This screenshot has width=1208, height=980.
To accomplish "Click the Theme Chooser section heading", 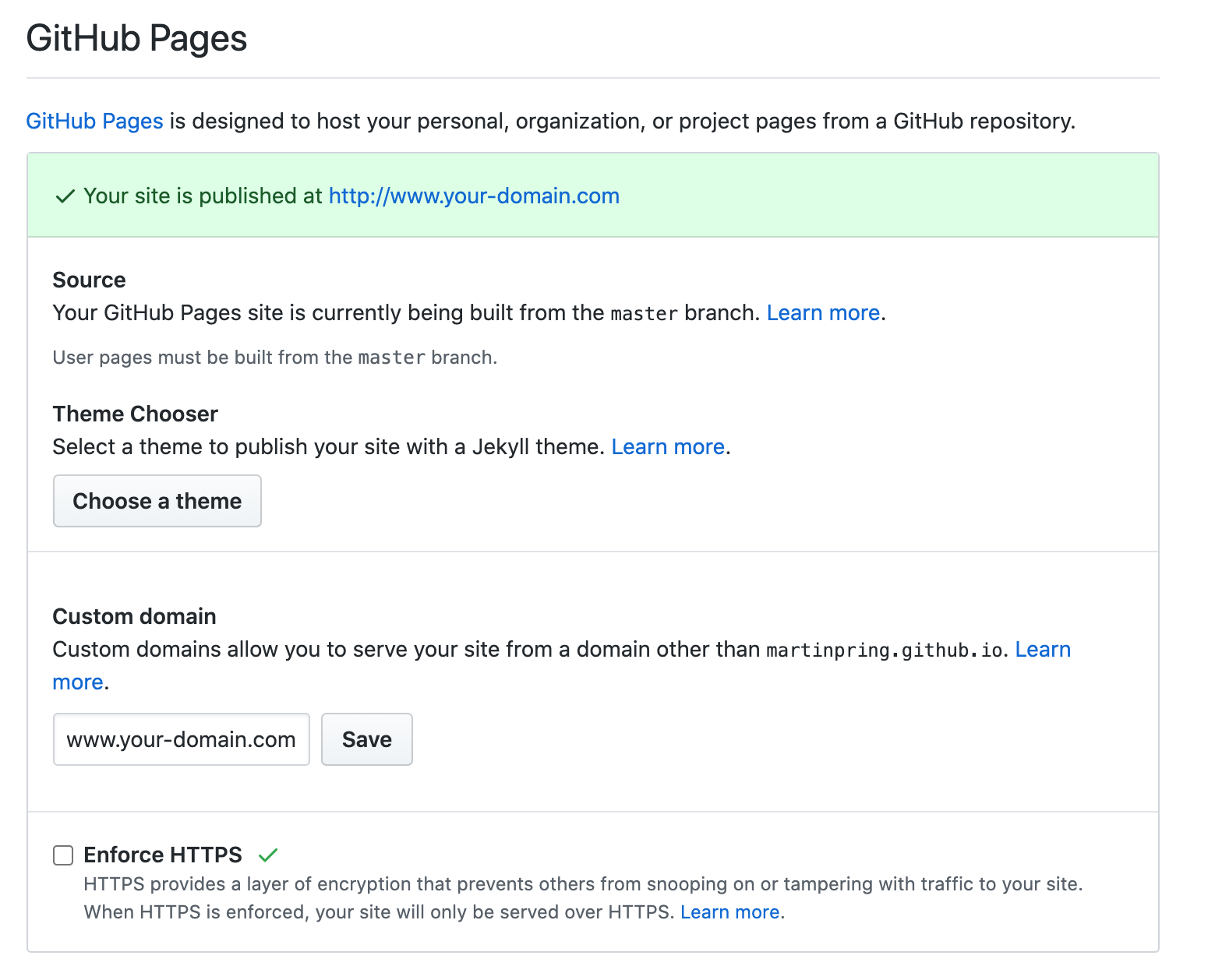I will (x=135, y=414).
